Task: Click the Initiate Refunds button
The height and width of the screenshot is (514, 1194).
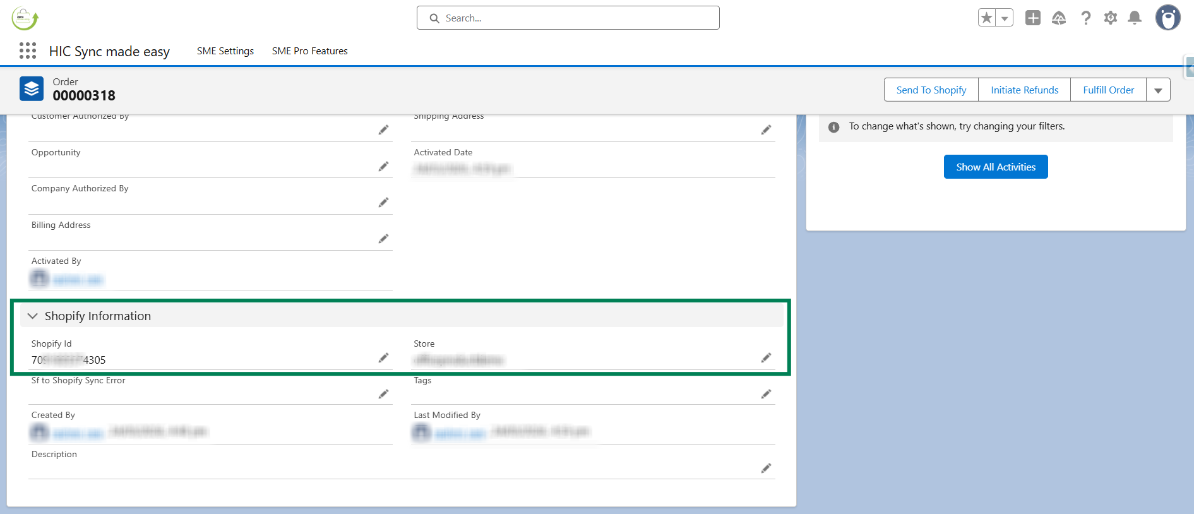Action: pyautogui.click(x=1024, y=90)
